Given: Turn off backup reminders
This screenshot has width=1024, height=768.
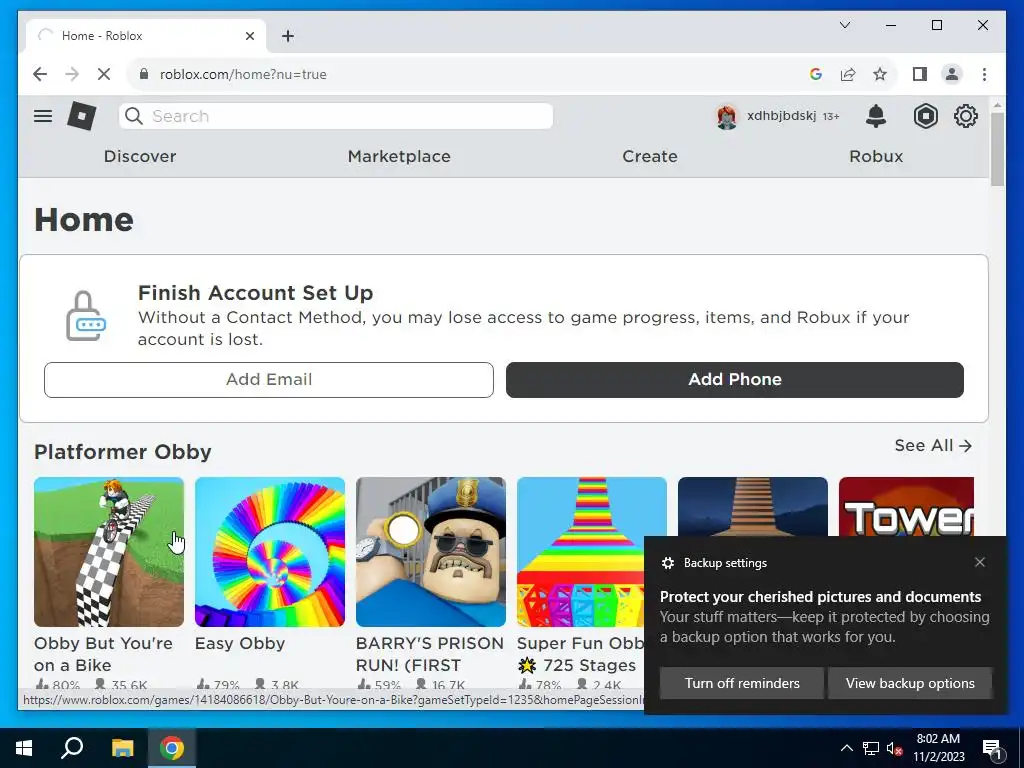Looking at the screenshot, I should point(742,683).
